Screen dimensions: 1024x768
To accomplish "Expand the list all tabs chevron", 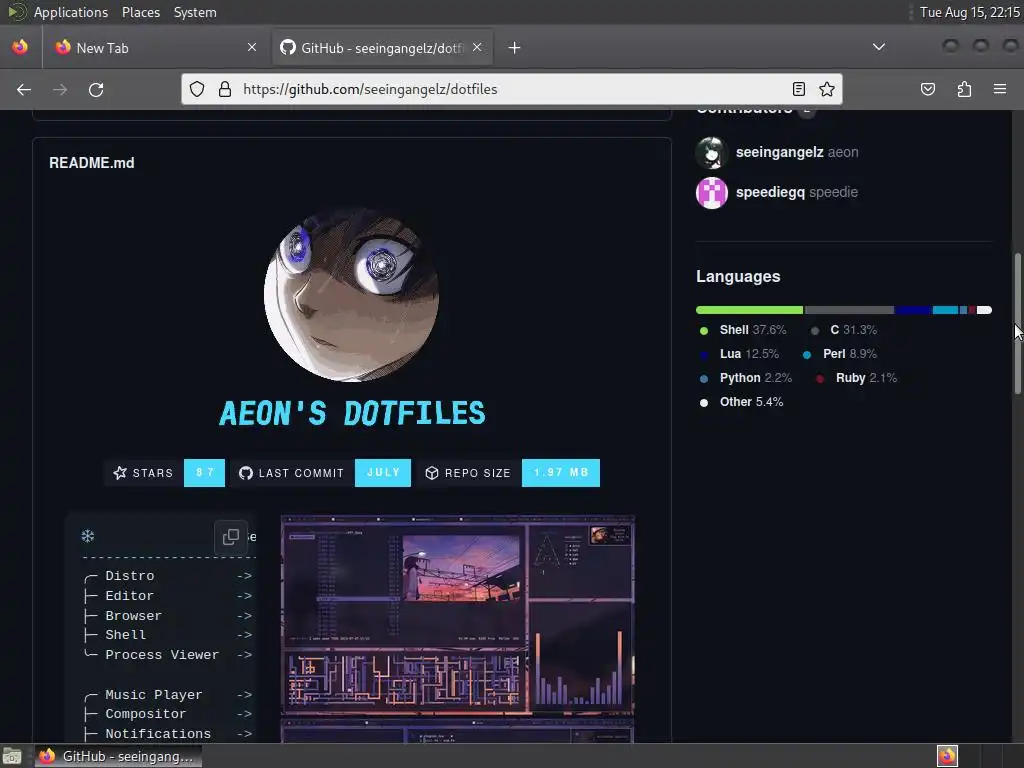I will coord(879,47).
